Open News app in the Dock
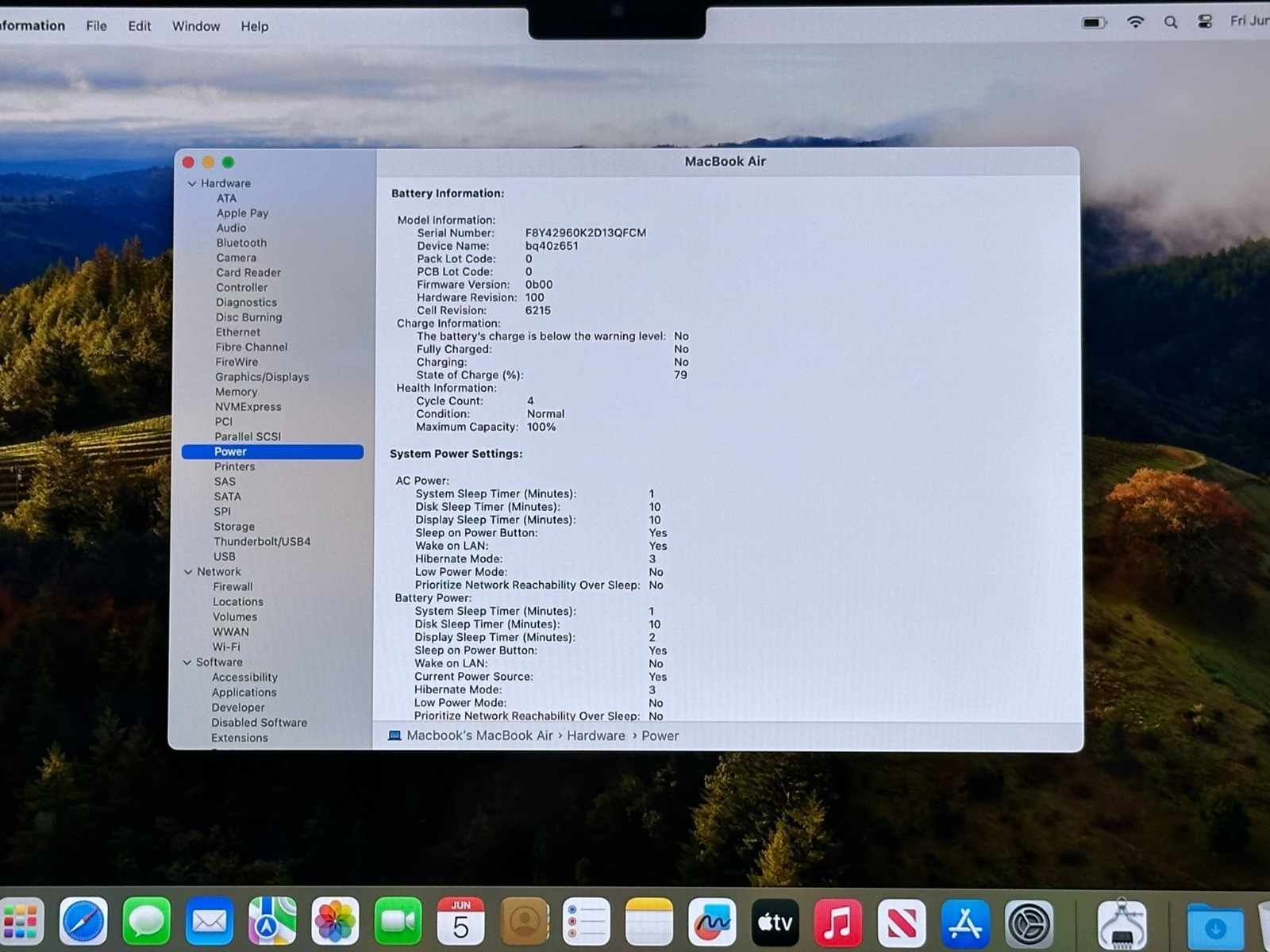This screenshot has width=1270, height=952. (x=901, y=922)
